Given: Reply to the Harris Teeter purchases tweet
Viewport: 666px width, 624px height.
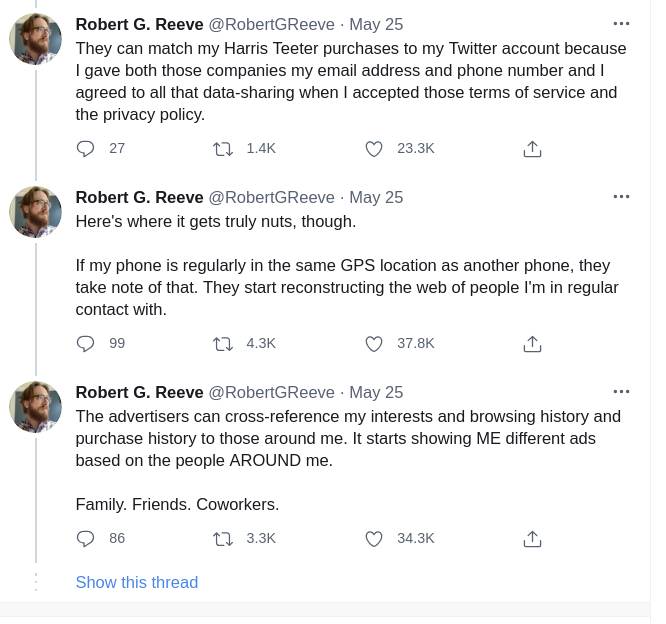Looking at the screenshot, I should coord(86,149).
